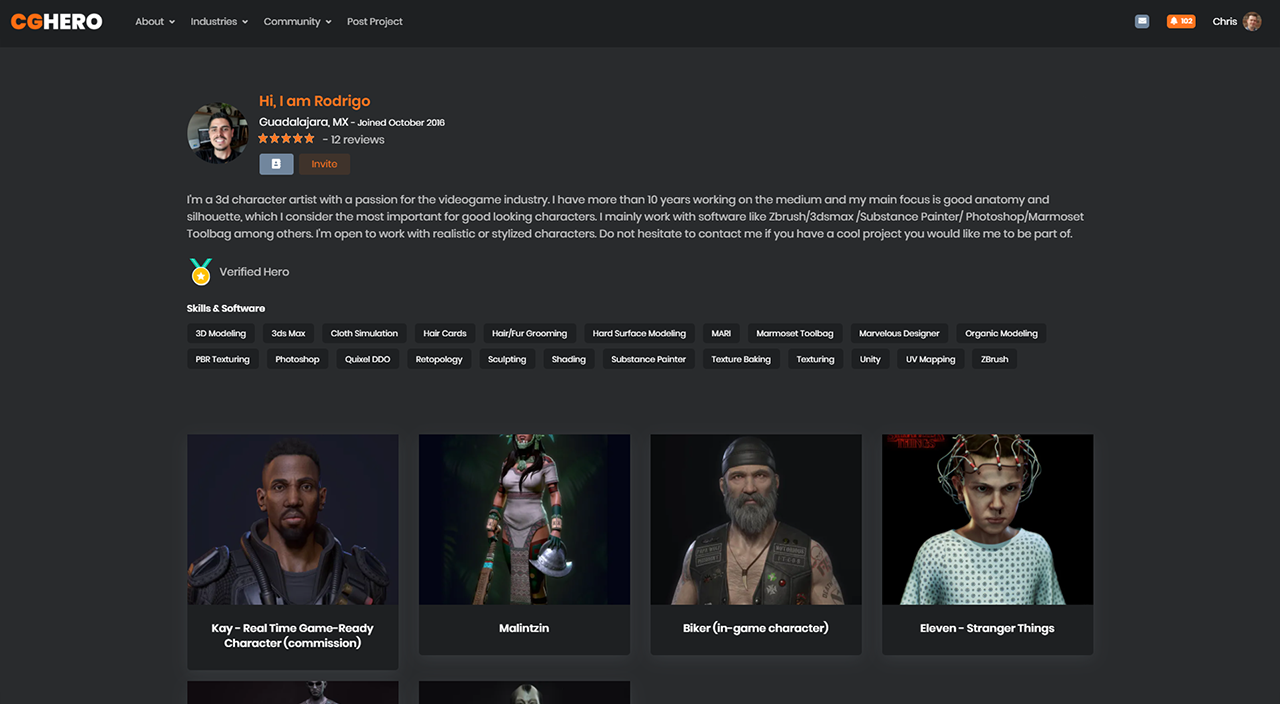Click 'Eleven - Stranger Things' title

pyautogui.click(x=988, y=628)
